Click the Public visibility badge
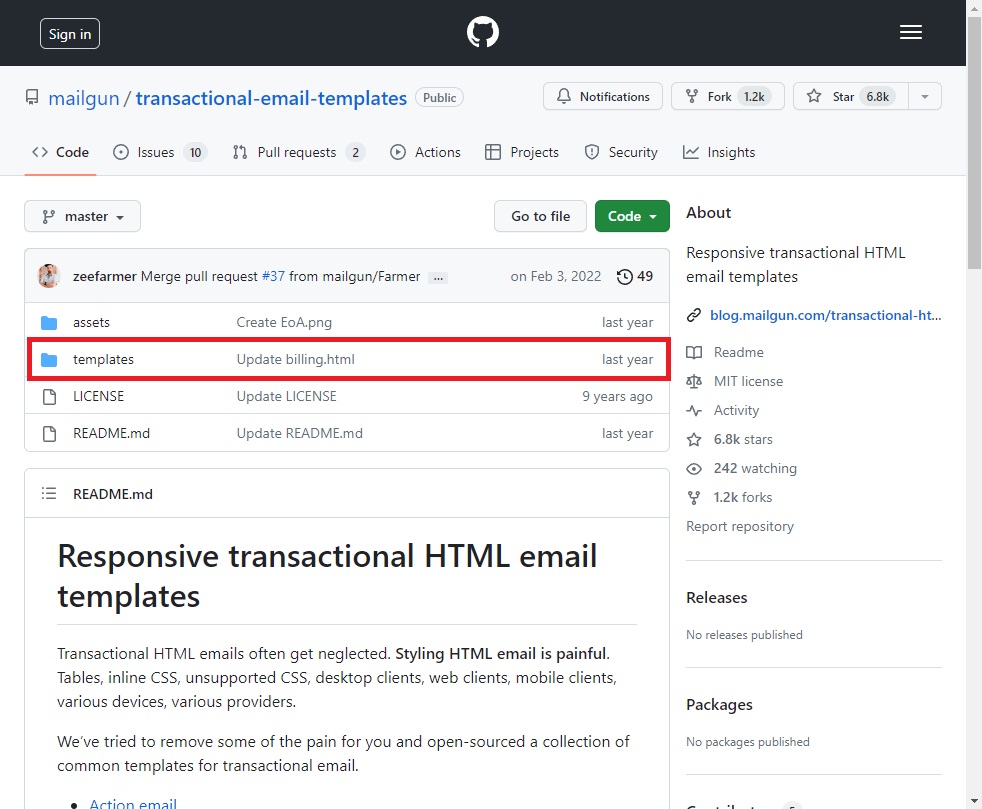This screenshot has width=982, height=809. tap(440, 98)
